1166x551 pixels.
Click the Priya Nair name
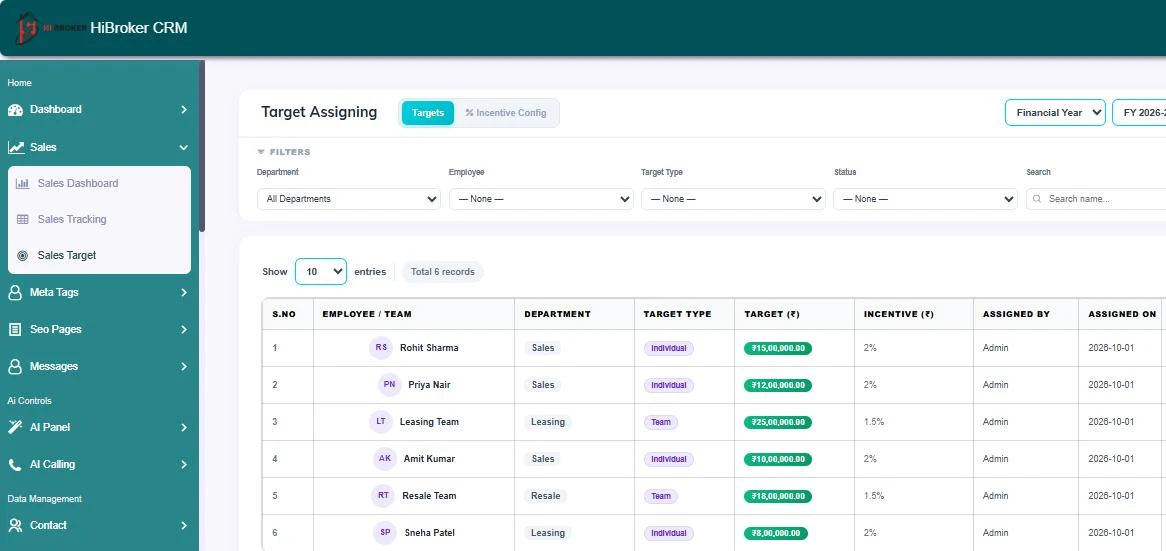(429, 385)
